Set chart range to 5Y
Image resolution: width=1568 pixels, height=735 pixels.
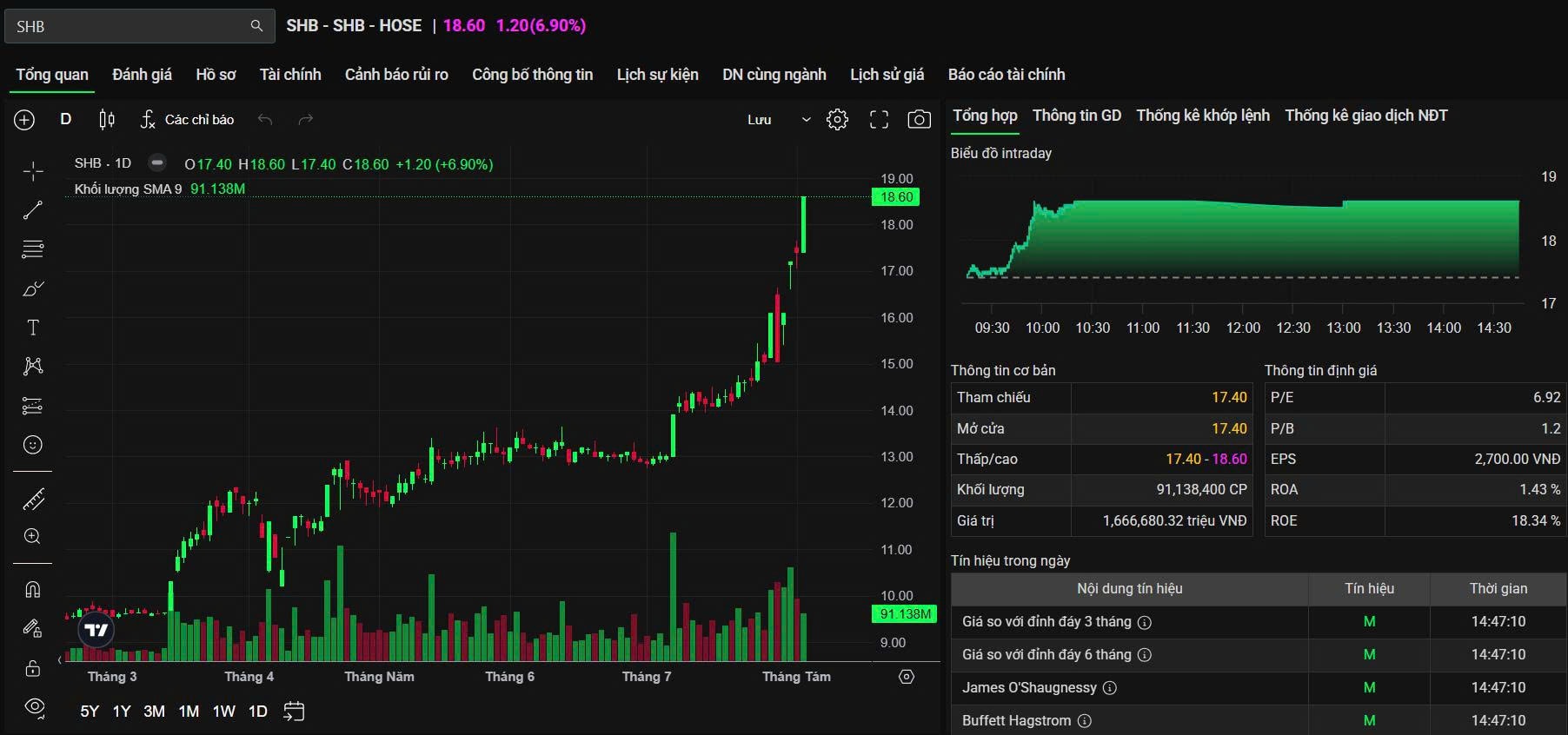[90, 712]
